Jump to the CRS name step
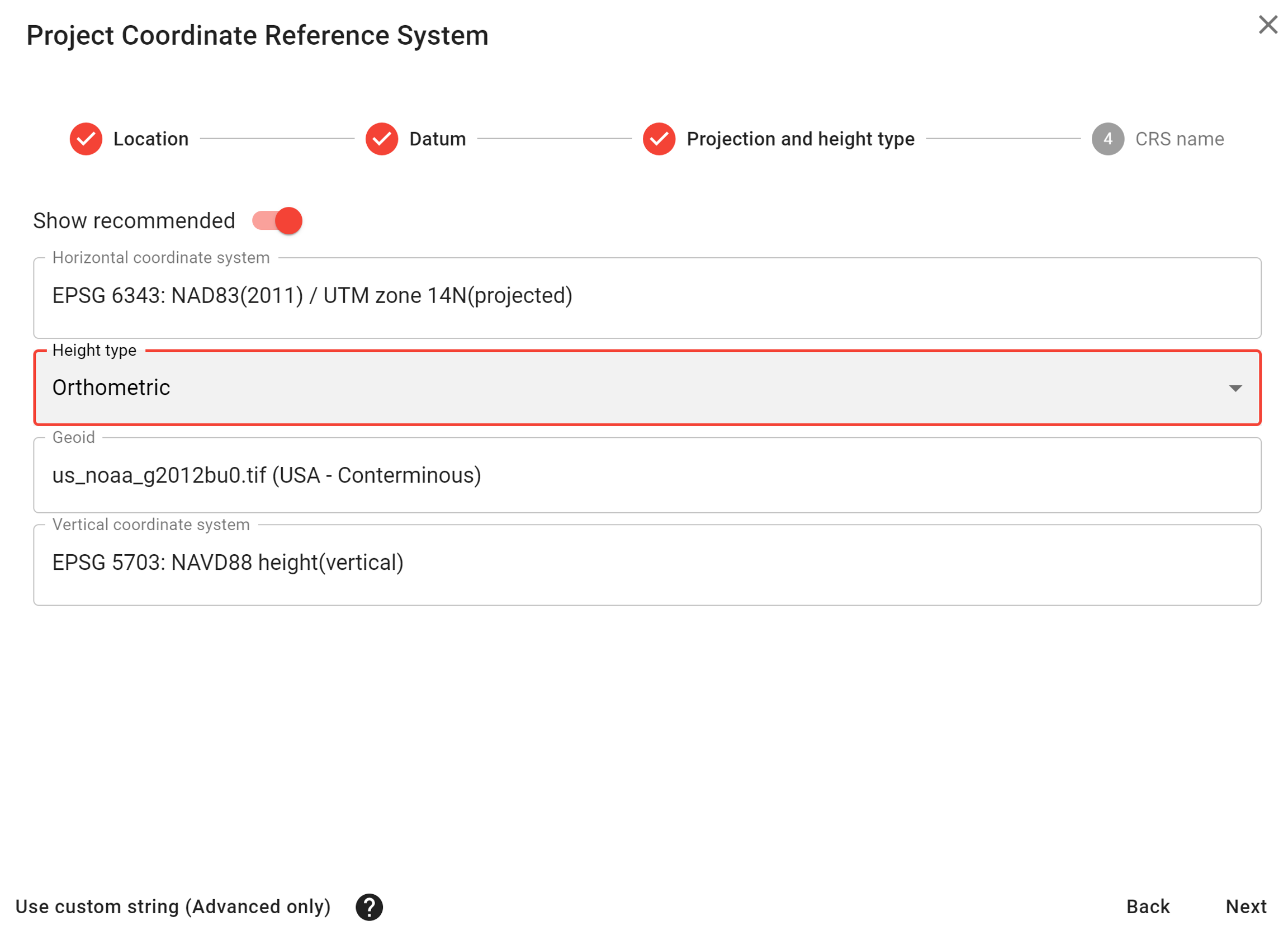 pos(1179,139)
